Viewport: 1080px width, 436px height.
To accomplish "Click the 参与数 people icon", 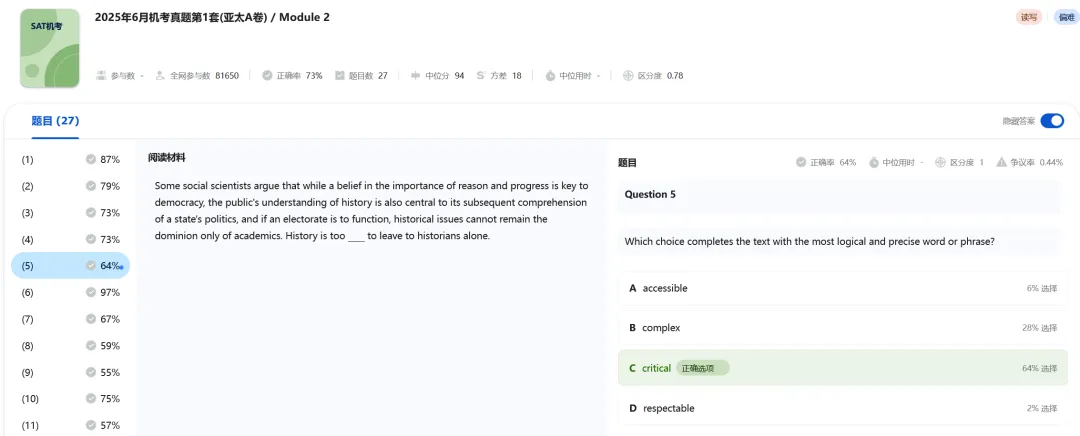I will pos(101,76).
